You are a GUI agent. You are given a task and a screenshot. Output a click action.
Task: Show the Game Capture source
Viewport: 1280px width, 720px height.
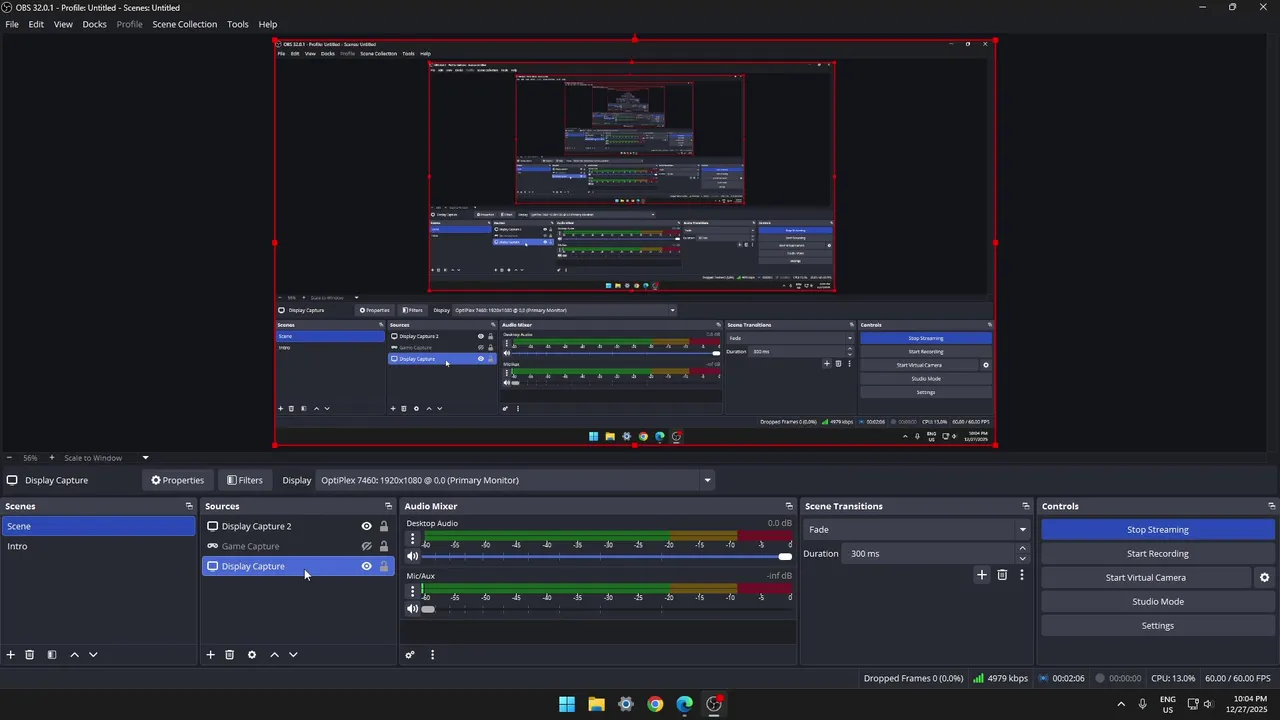366,546
